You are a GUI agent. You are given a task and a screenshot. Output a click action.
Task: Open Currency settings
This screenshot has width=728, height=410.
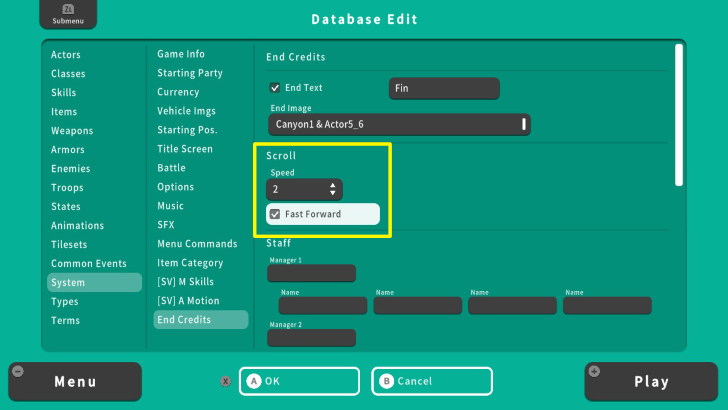[x=178, y=92]
